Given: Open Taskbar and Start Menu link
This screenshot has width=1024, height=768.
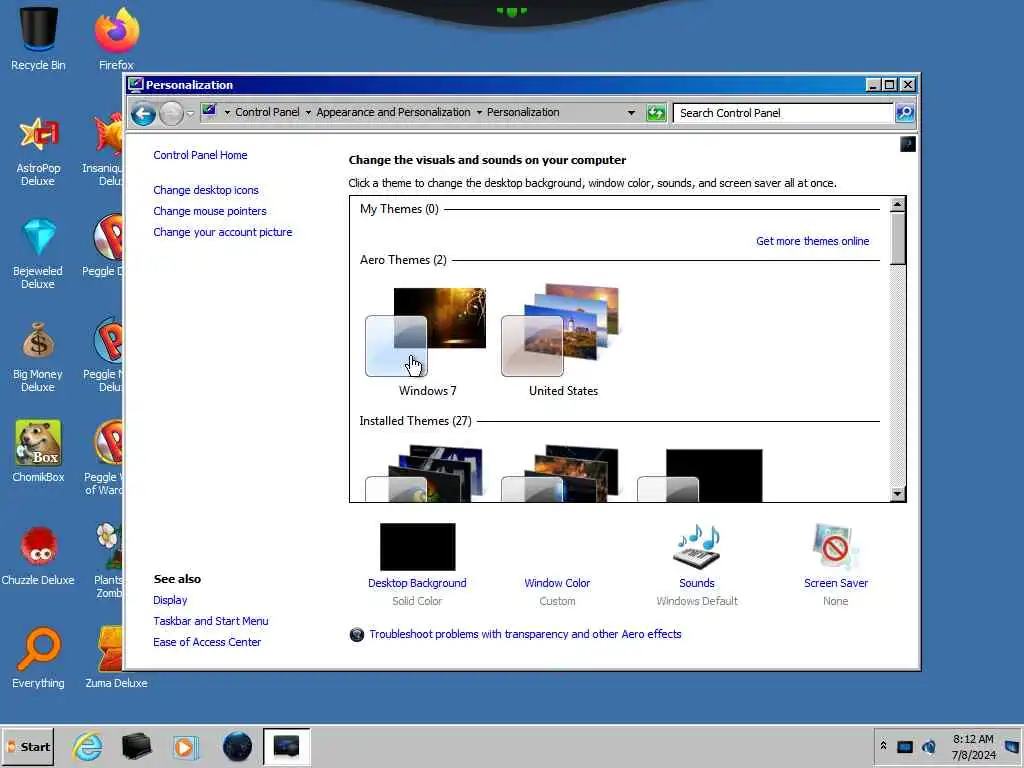Looking at the screenshot, I should pos(210,621).
